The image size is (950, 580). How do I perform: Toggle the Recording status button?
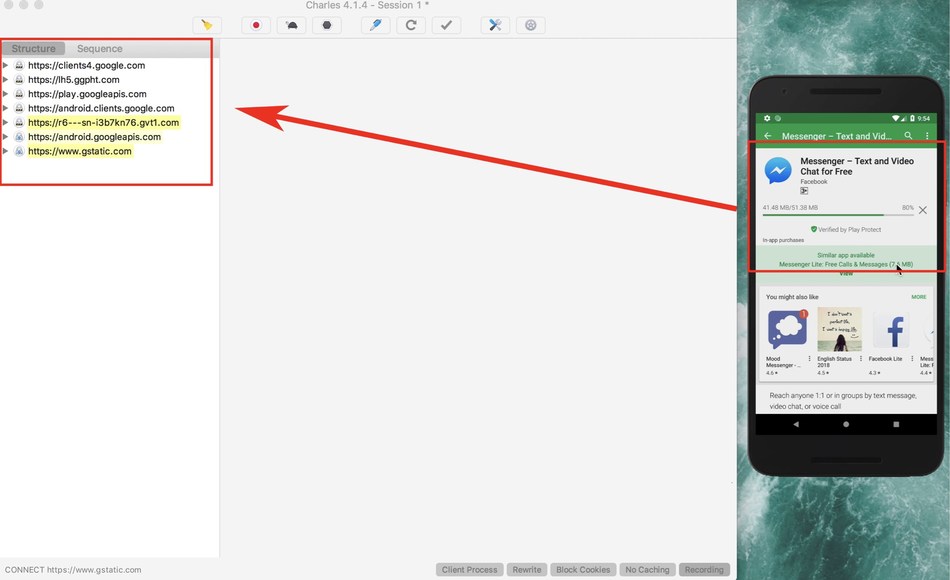coord(704,570)
